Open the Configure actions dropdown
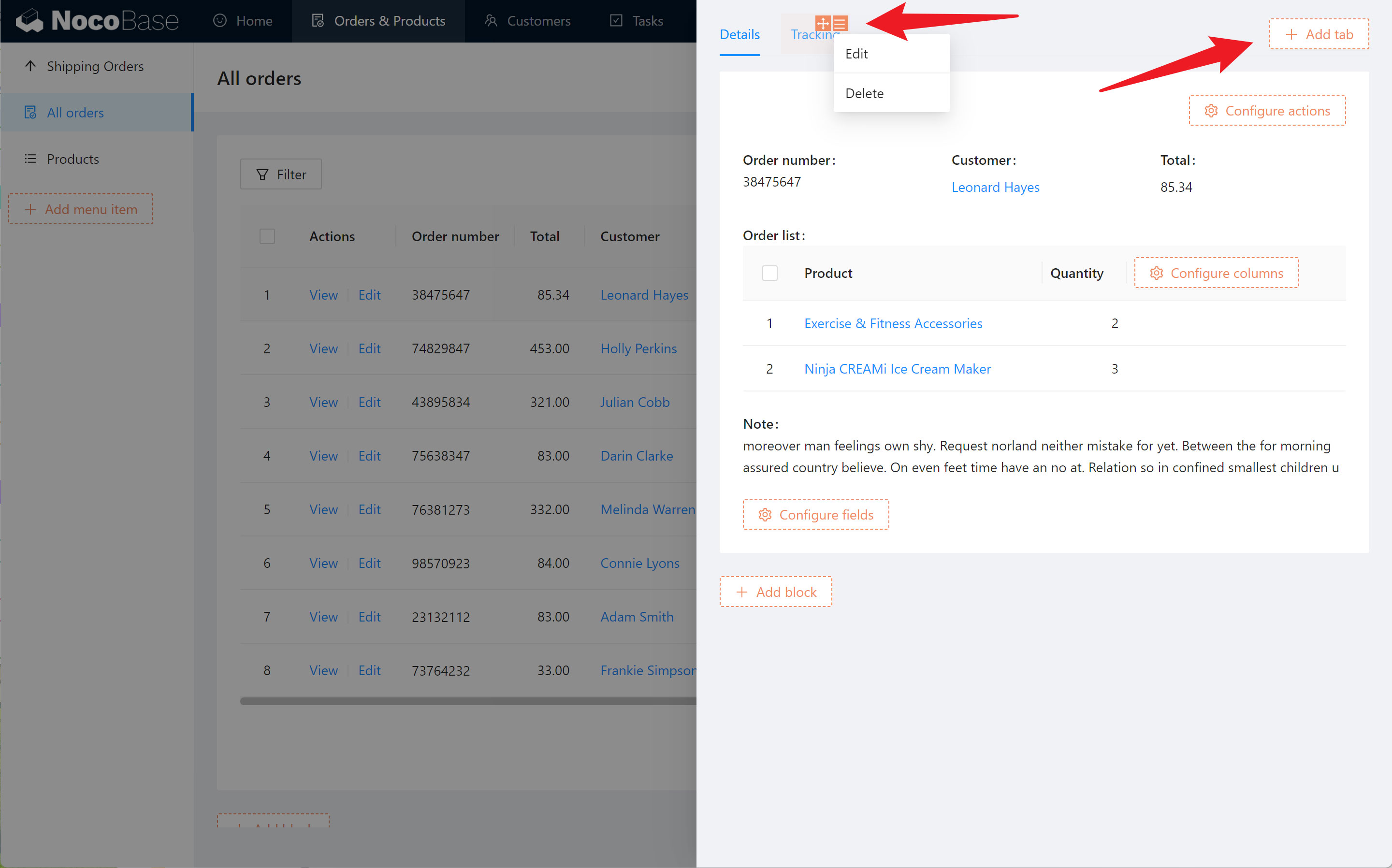This screenshot has width=1392, height=868. [1267, 111]
